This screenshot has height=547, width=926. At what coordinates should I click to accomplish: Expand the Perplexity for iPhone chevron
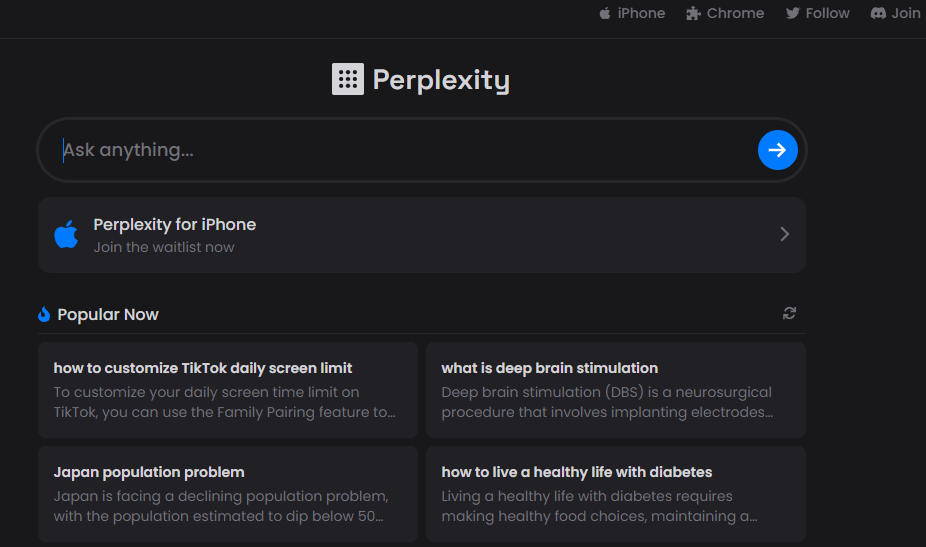[x=784, y=234]
